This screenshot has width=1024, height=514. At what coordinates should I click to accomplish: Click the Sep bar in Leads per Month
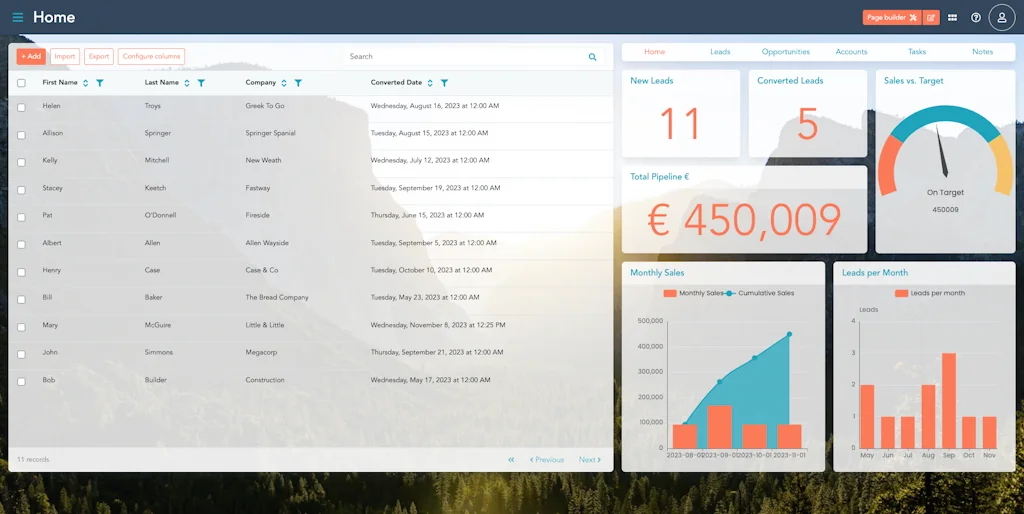click(949, 400)
